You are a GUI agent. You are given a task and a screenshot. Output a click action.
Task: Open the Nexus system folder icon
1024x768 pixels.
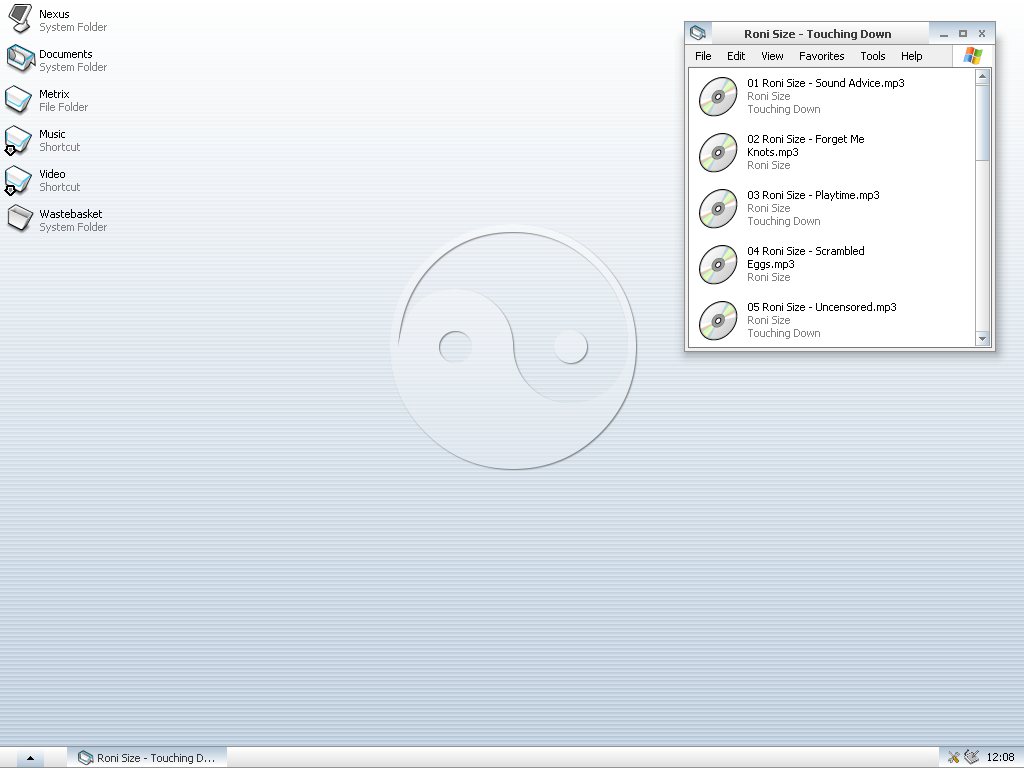click(x=20, y=19)
